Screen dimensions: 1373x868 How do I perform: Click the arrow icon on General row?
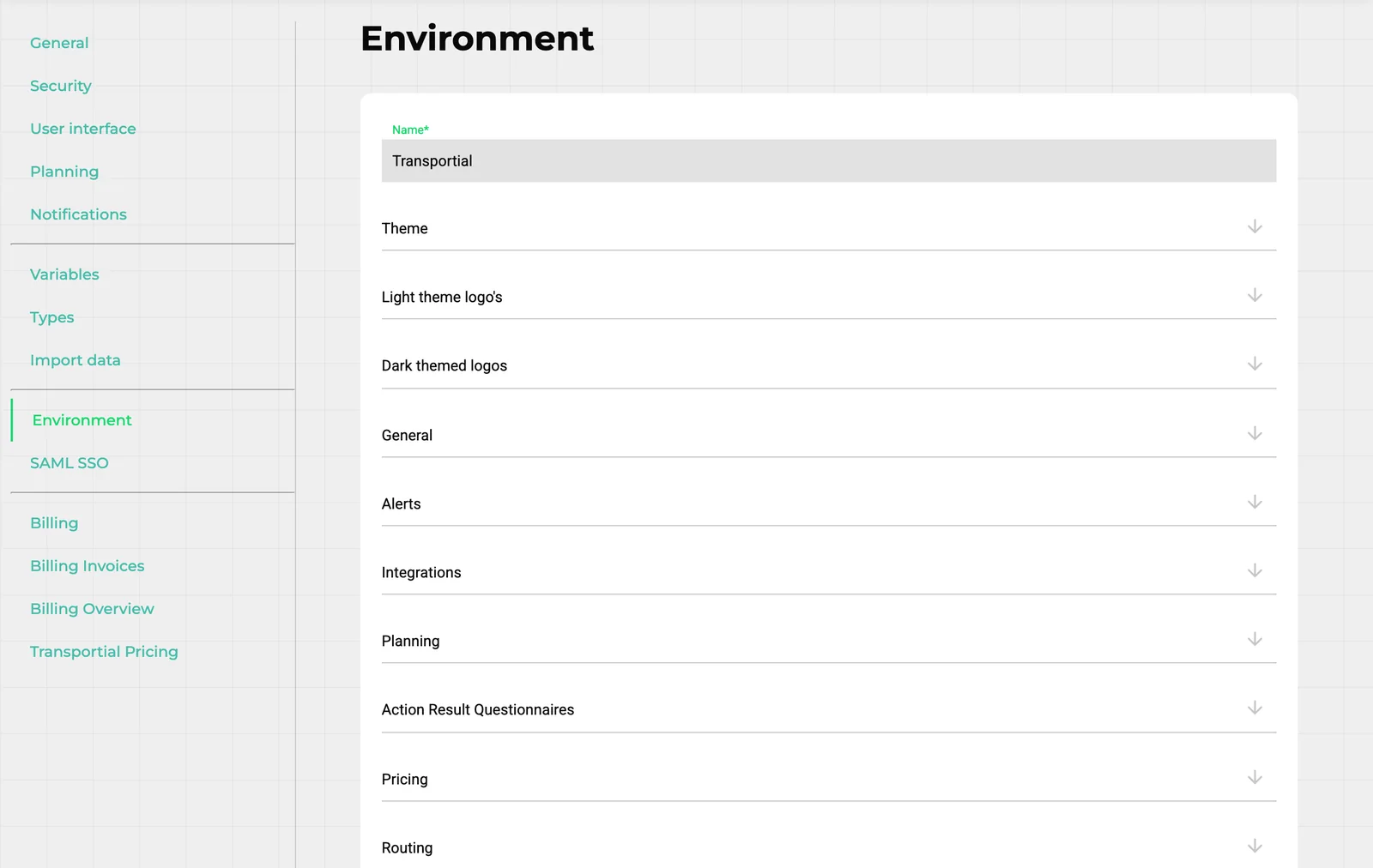[x=1255, y=433]
